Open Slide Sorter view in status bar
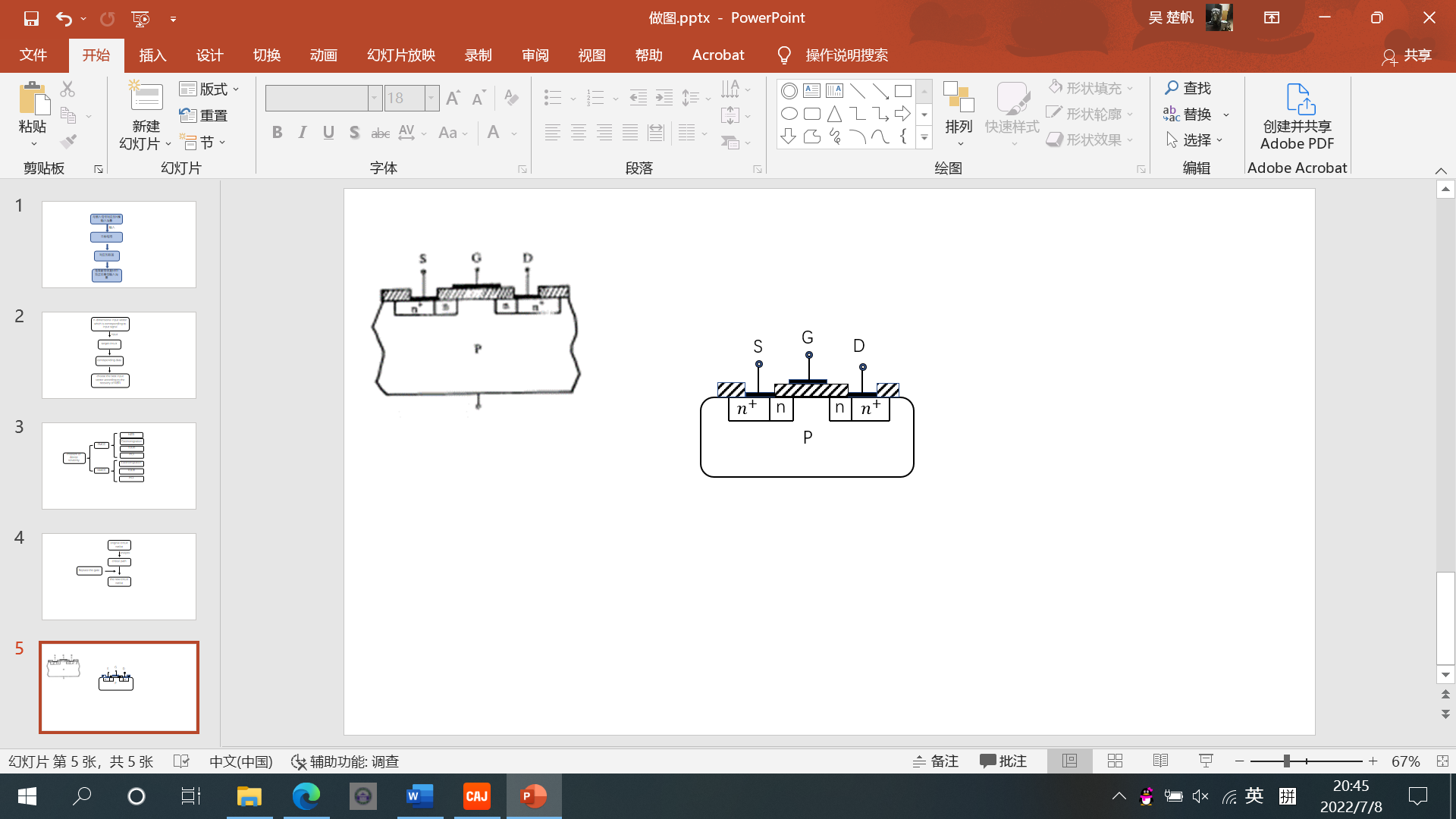1456x819 pixels. pyautogui.click(x=1115, y=761)
